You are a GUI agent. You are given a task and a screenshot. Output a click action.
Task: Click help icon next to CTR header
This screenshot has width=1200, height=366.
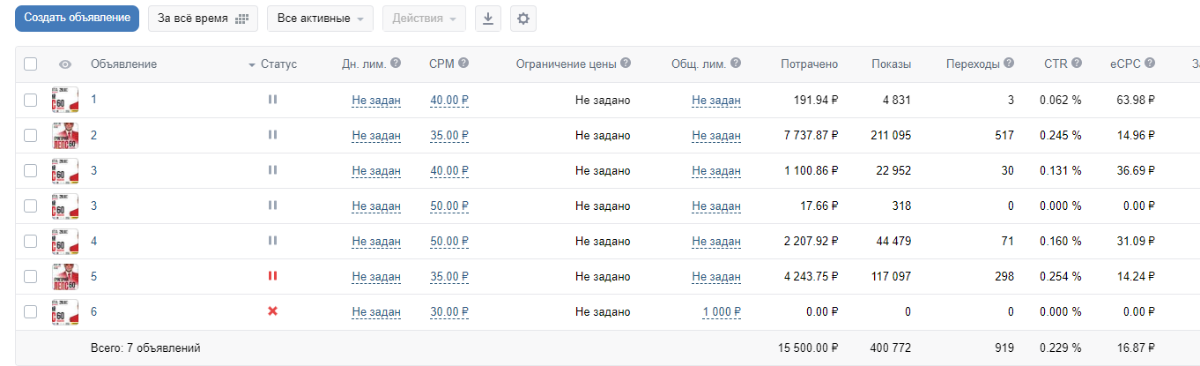[1076, 63]
